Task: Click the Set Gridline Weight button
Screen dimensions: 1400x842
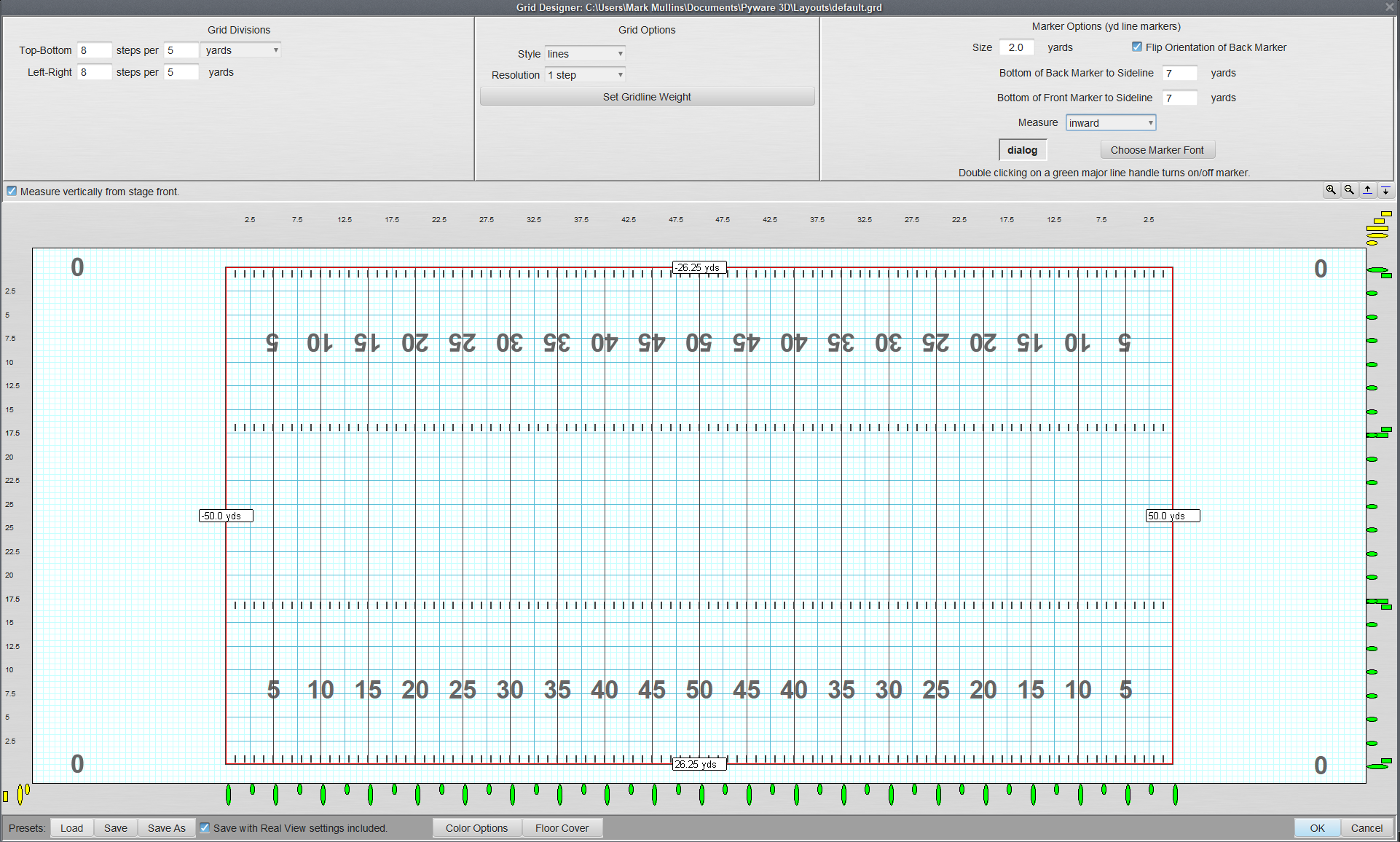Action: tap(647, 96)
